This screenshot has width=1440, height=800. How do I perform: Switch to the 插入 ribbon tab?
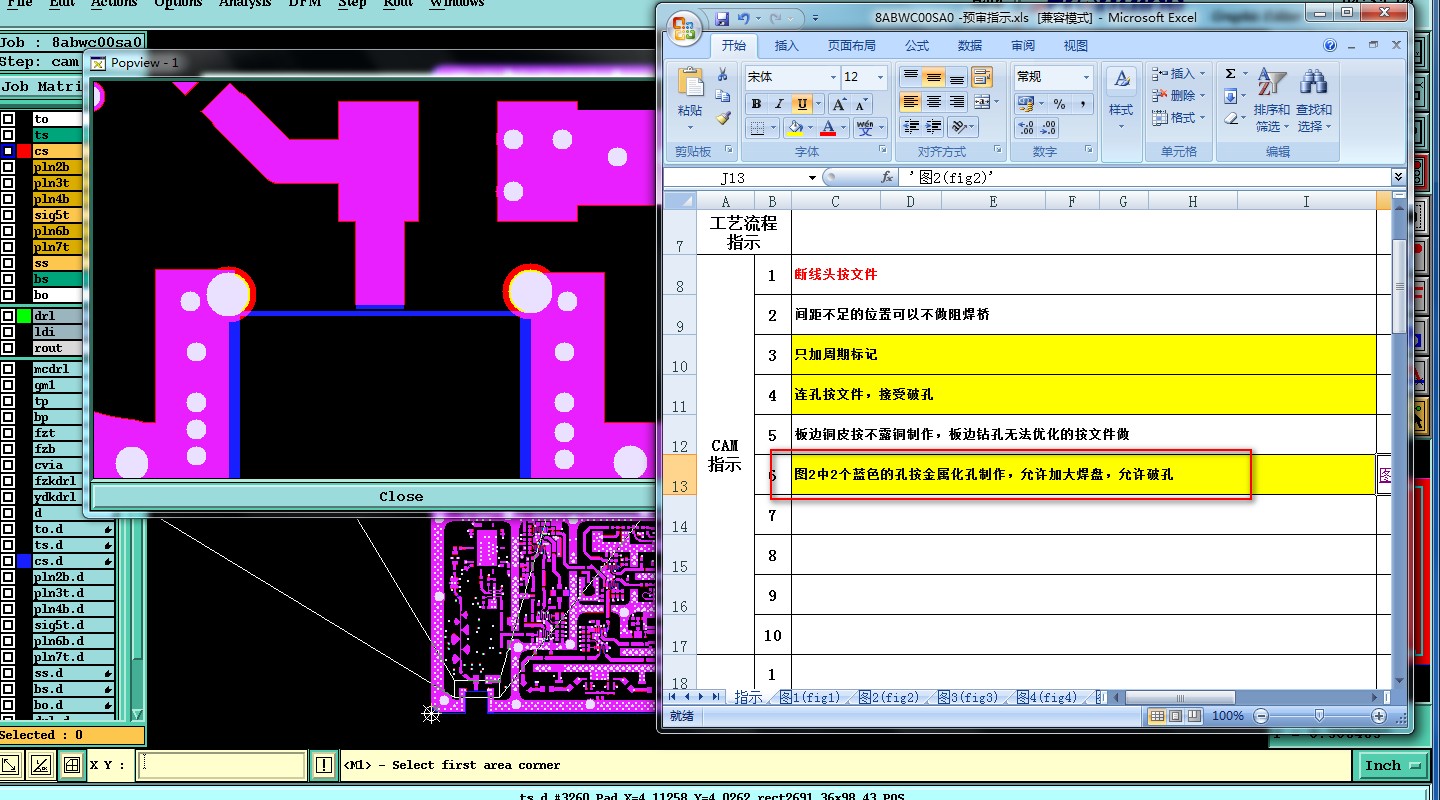click(x=787, y=46)
